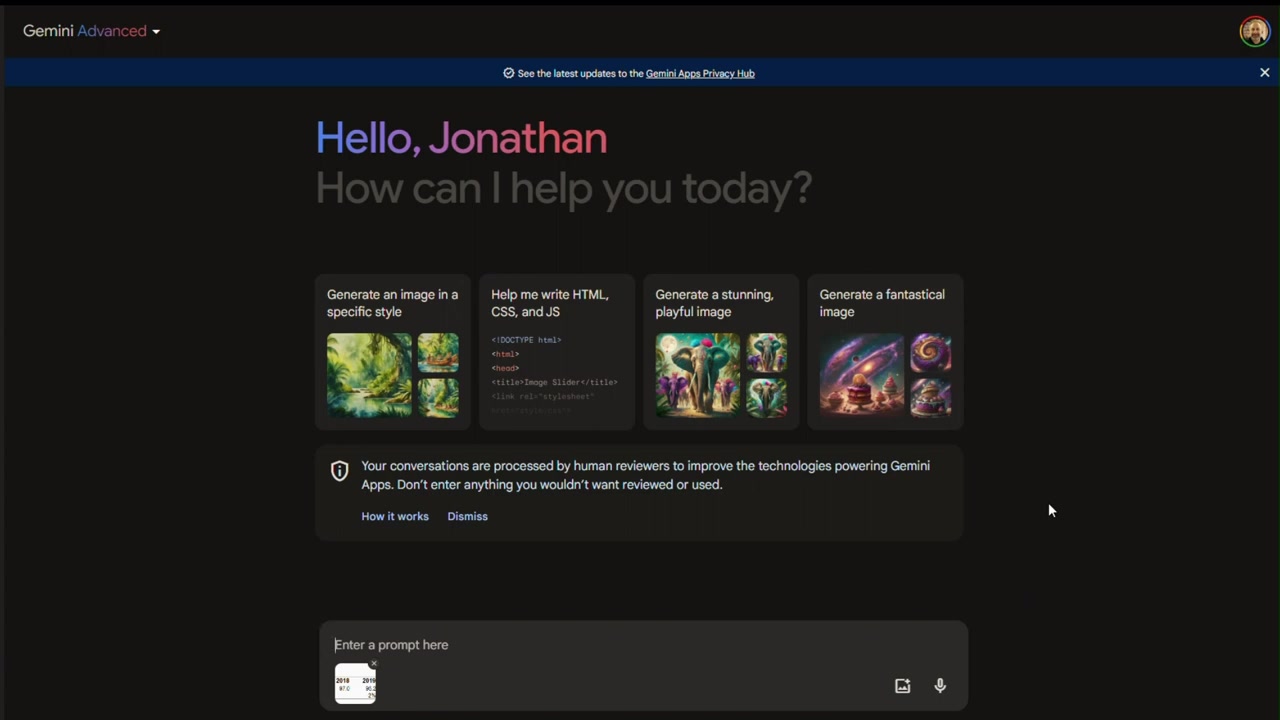The image size is (1280, 720).
Task: Click the large jungle river painting preview
Action: (369, 375)
